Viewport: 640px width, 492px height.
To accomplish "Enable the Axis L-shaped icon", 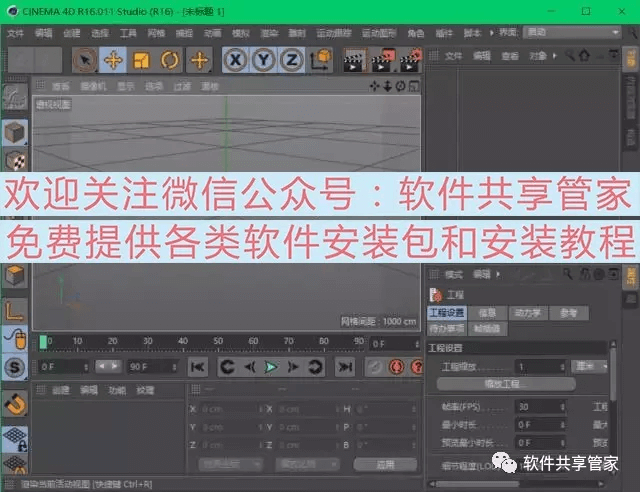I will 15,310.
